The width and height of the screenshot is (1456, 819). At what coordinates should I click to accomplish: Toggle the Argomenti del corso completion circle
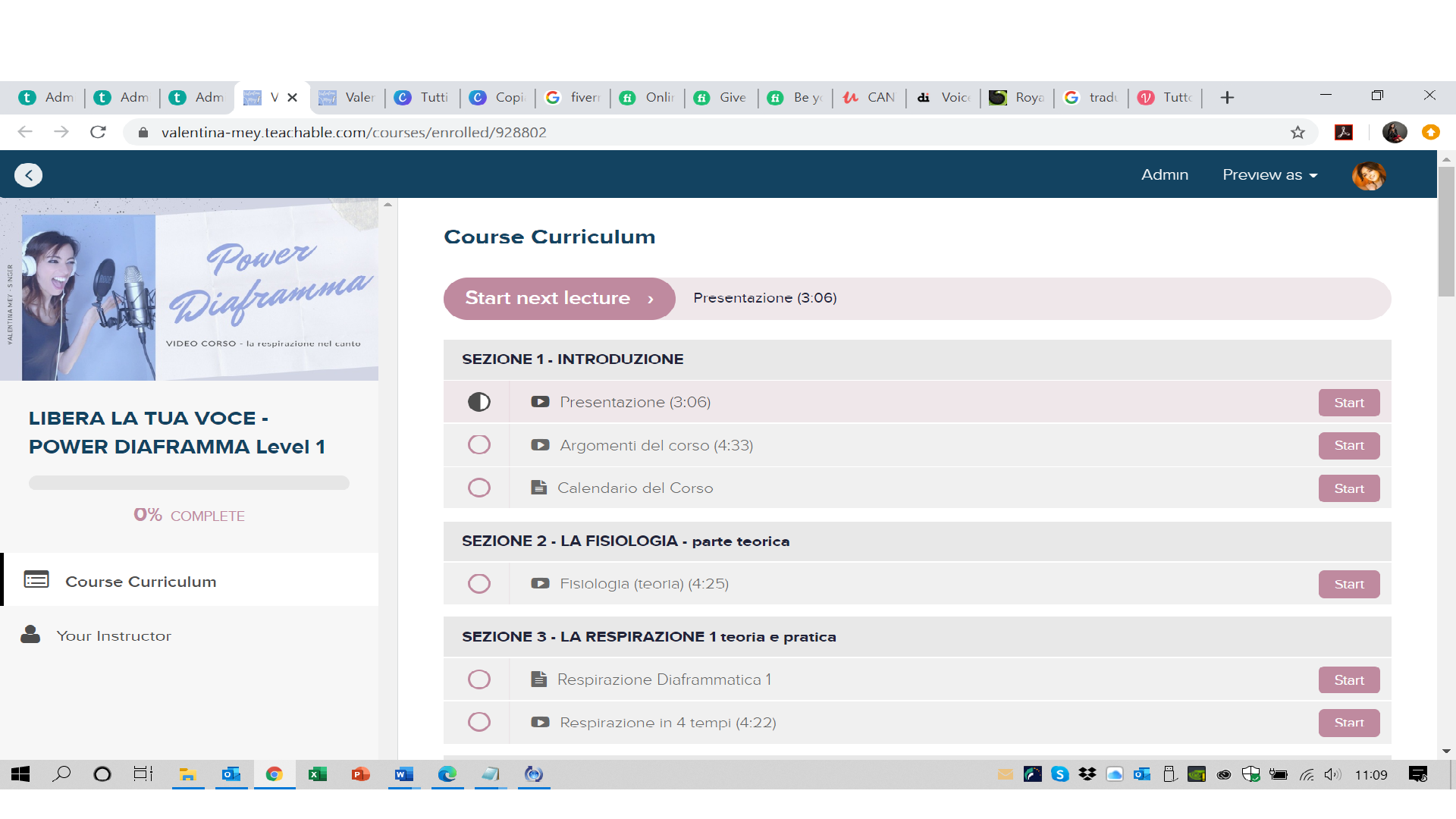pos(479,445)
